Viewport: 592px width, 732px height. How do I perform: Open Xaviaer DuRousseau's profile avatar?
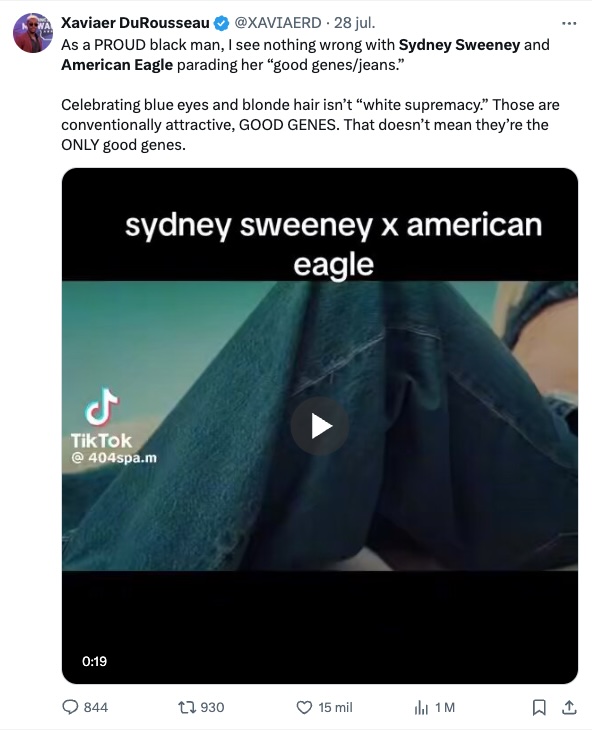[x=33, y=33]
